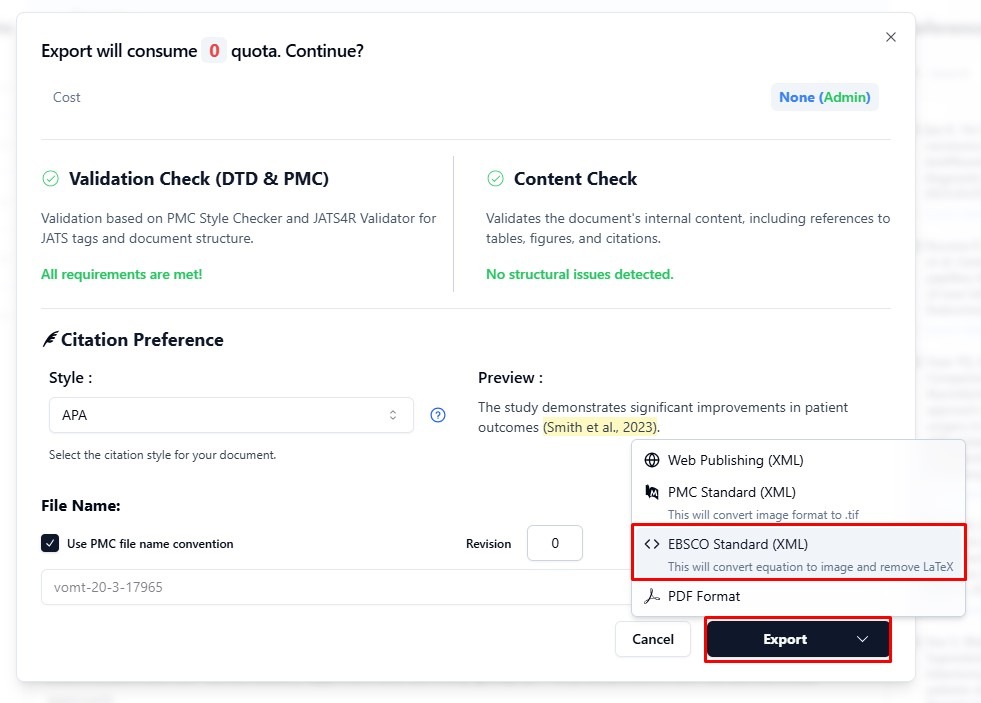Click the Revision number field

(x=554, y=544)
